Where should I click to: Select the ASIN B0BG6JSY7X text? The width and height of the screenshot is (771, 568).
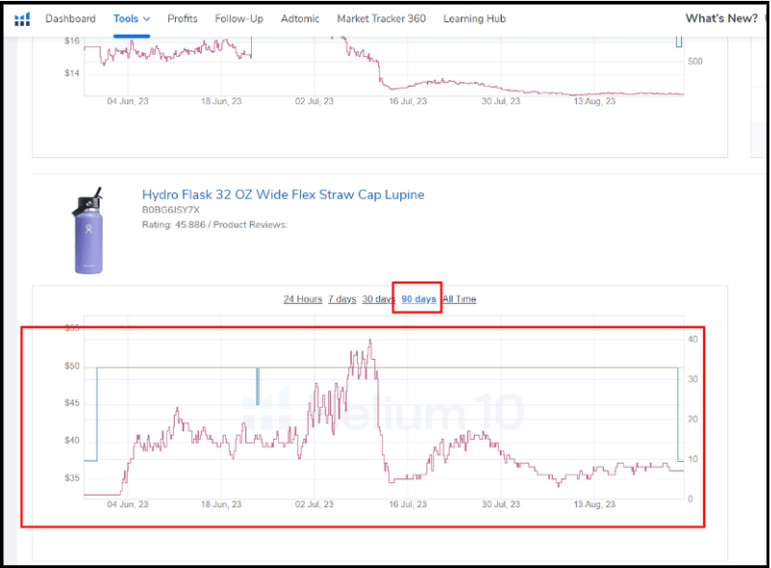171,211
